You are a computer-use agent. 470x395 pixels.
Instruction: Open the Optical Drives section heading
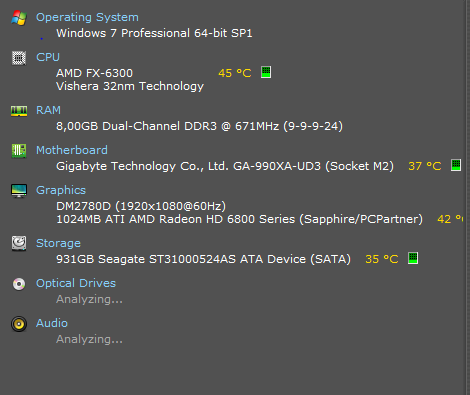point(76,283)
